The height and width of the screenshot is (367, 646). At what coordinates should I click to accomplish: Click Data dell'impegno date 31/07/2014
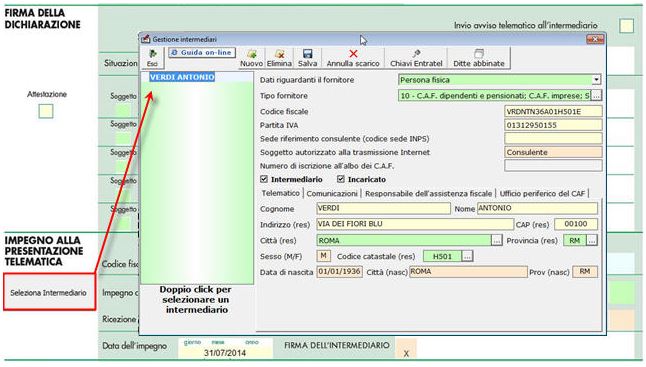[x=225, y=353]
